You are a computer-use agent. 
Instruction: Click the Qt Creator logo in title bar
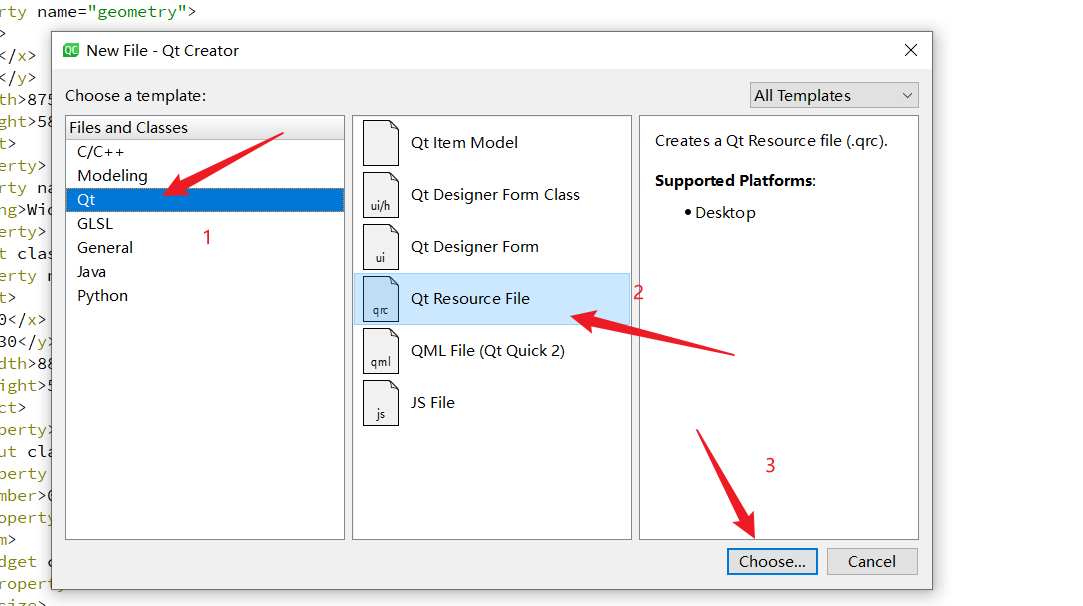click(71, 50)
